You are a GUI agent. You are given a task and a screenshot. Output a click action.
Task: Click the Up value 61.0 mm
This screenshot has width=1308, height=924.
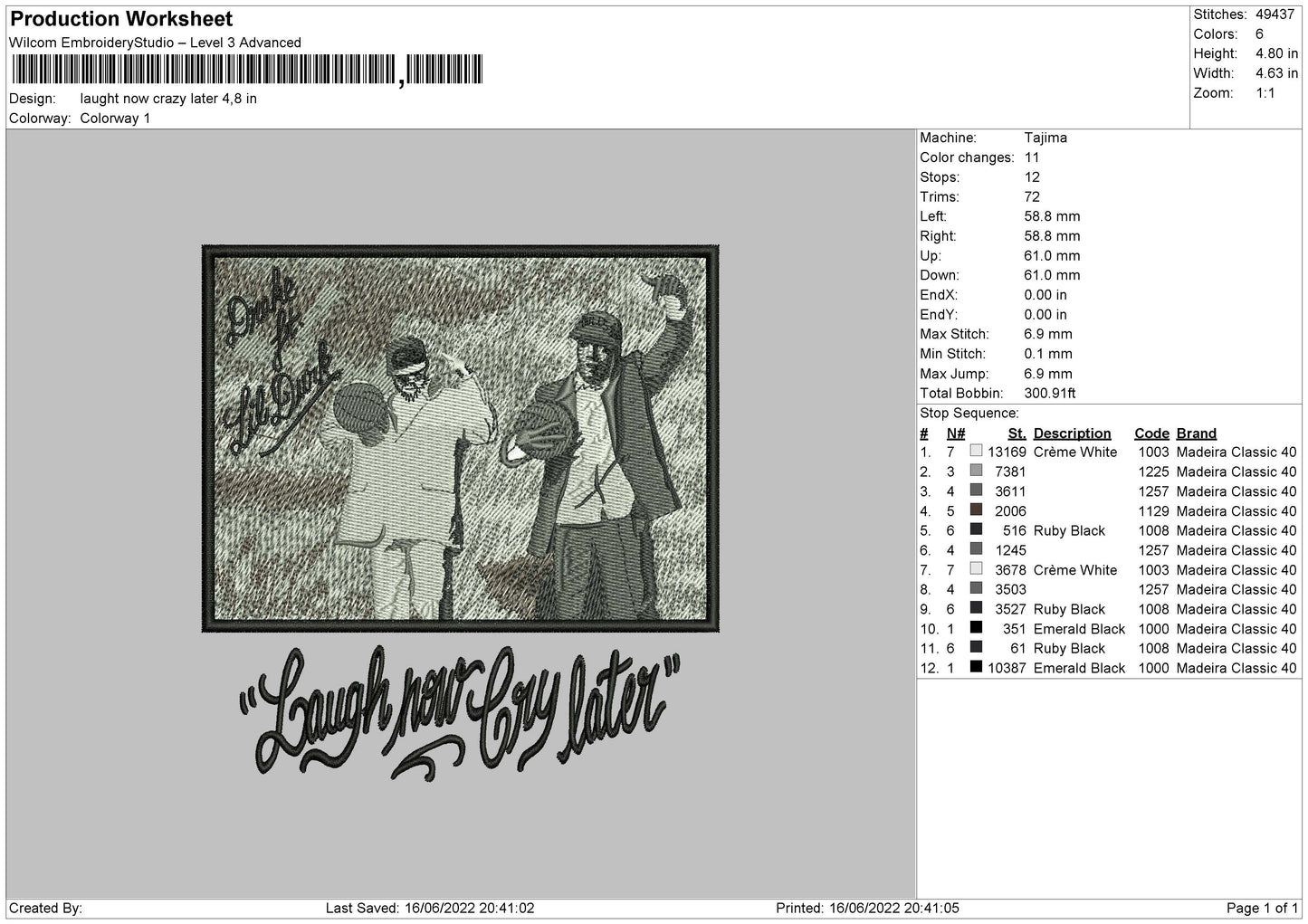[x=1052, y=256]
